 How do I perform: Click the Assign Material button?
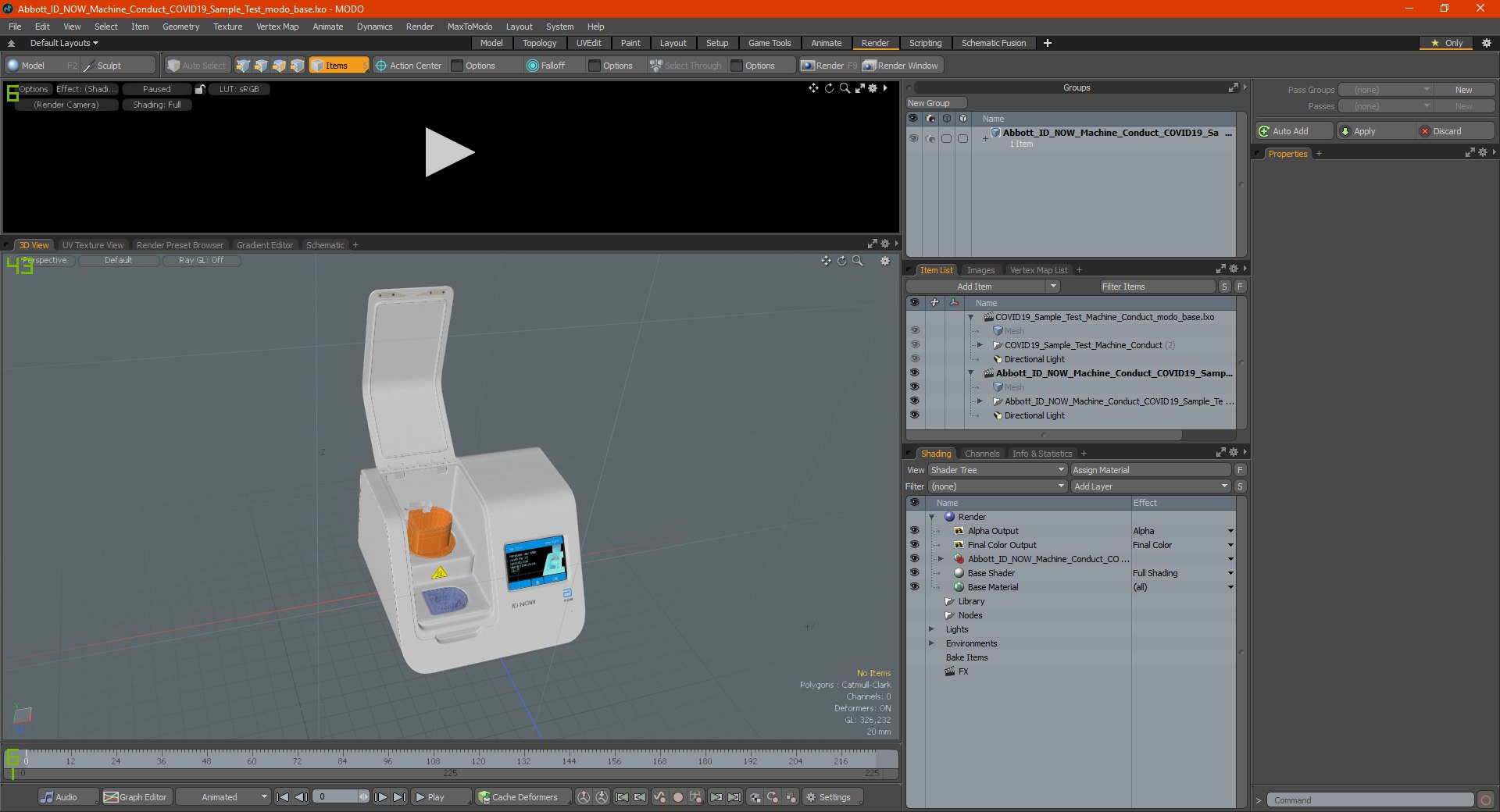[x=1150, y=470]
